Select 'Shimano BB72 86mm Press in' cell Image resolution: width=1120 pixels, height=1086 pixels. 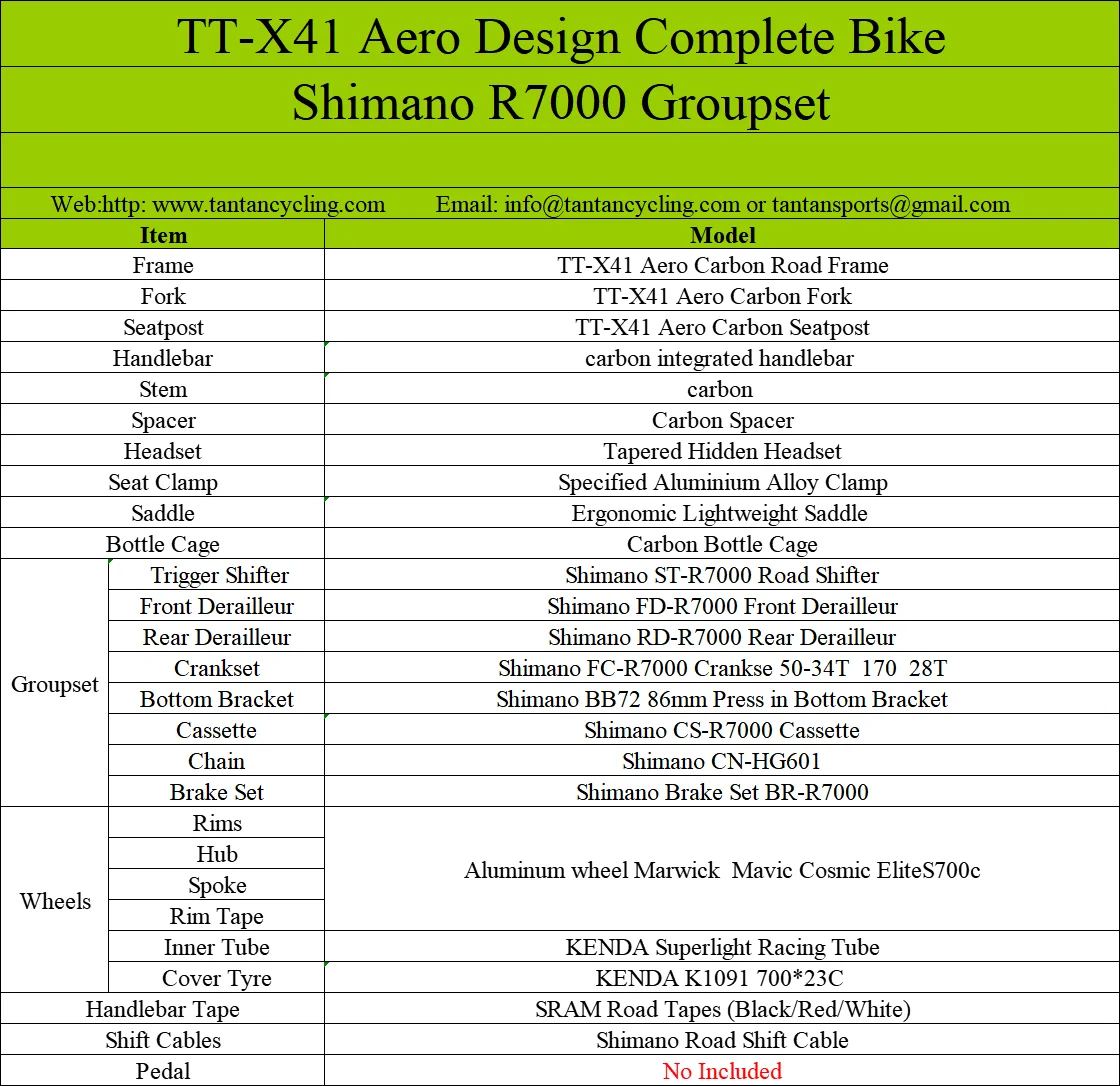(722, 699)
